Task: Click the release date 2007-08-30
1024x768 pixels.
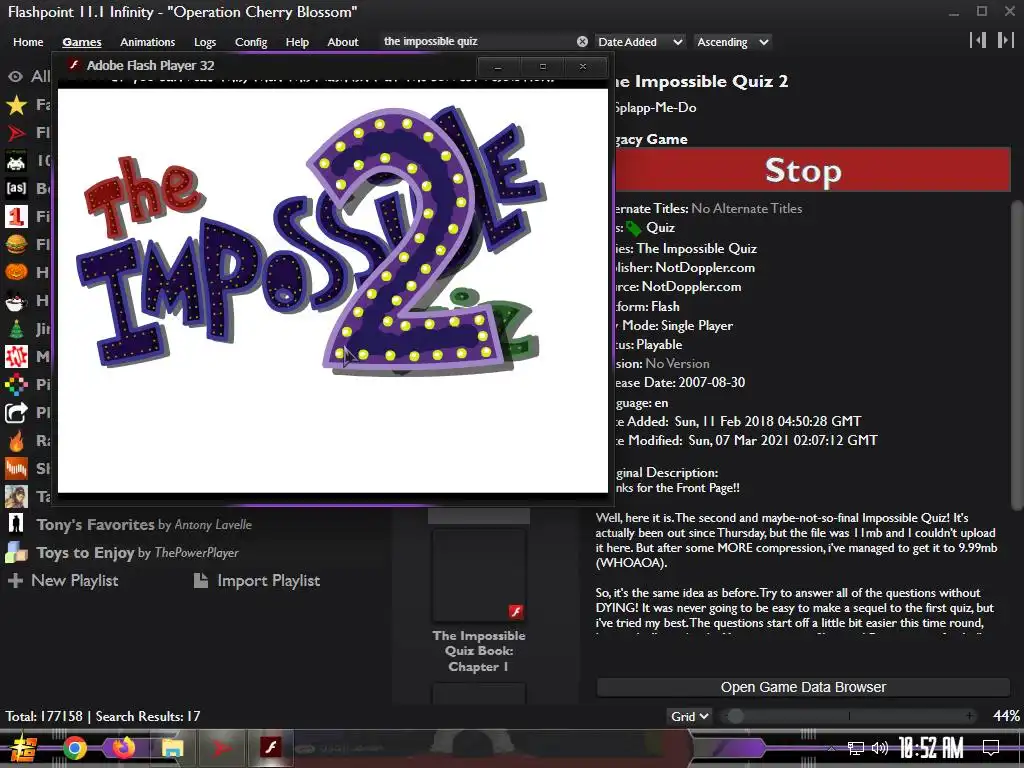Action: (x=711, y=383)
